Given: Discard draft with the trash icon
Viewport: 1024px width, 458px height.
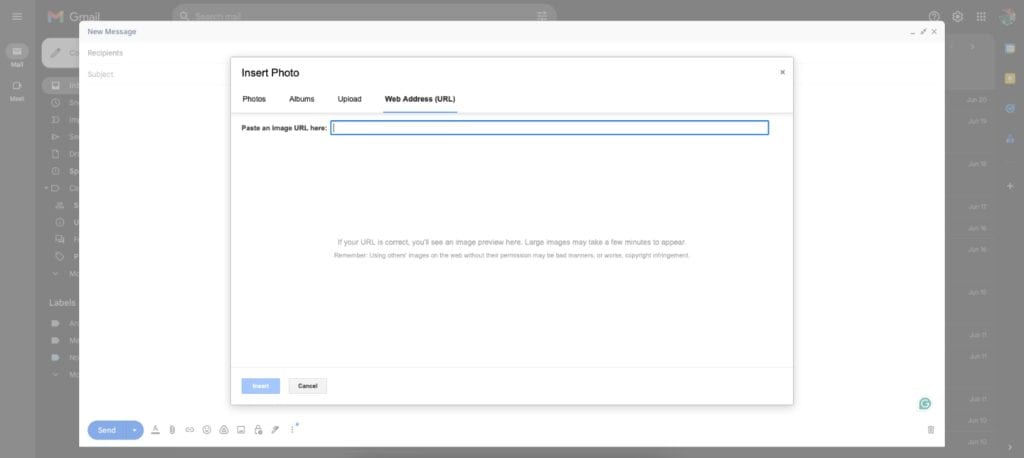Looking at the screenshot, I should tap(931, 429).
